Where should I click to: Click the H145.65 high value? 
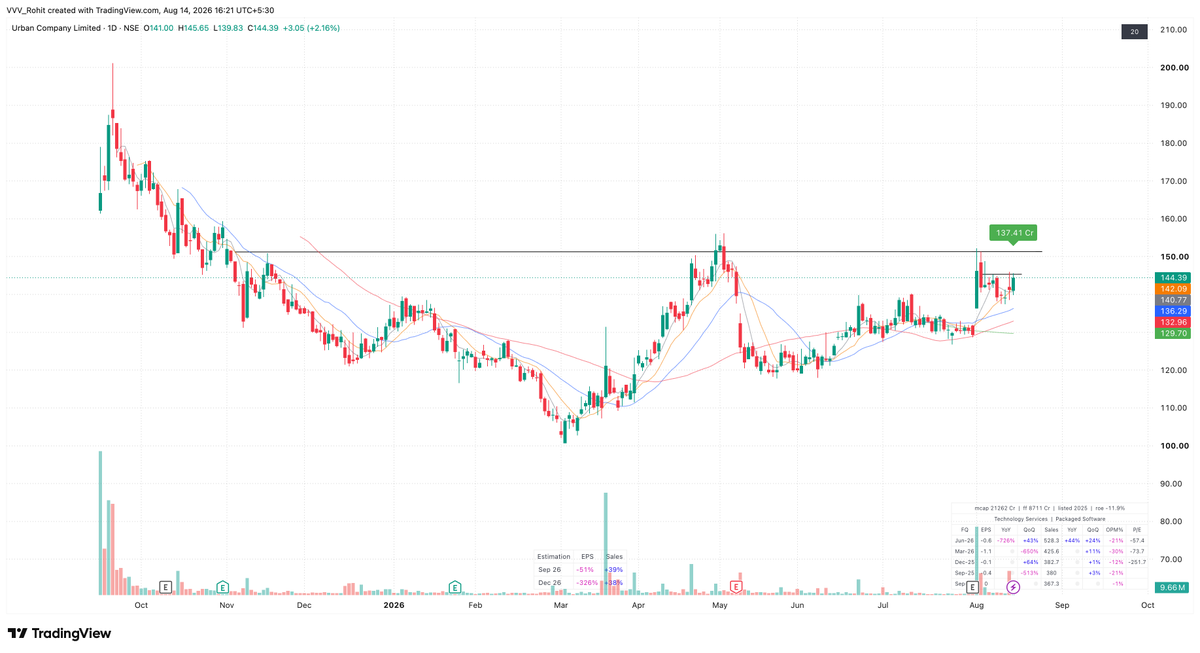pos(195,28)
